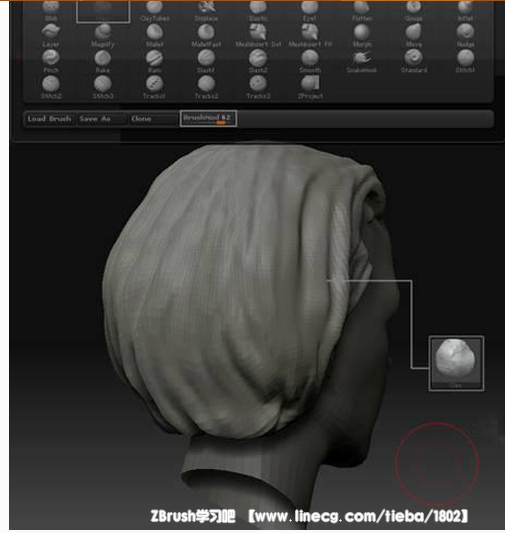Pick the Stitch1 brush
The height and width of the screenshot is (533, 505).
[465, 61]
